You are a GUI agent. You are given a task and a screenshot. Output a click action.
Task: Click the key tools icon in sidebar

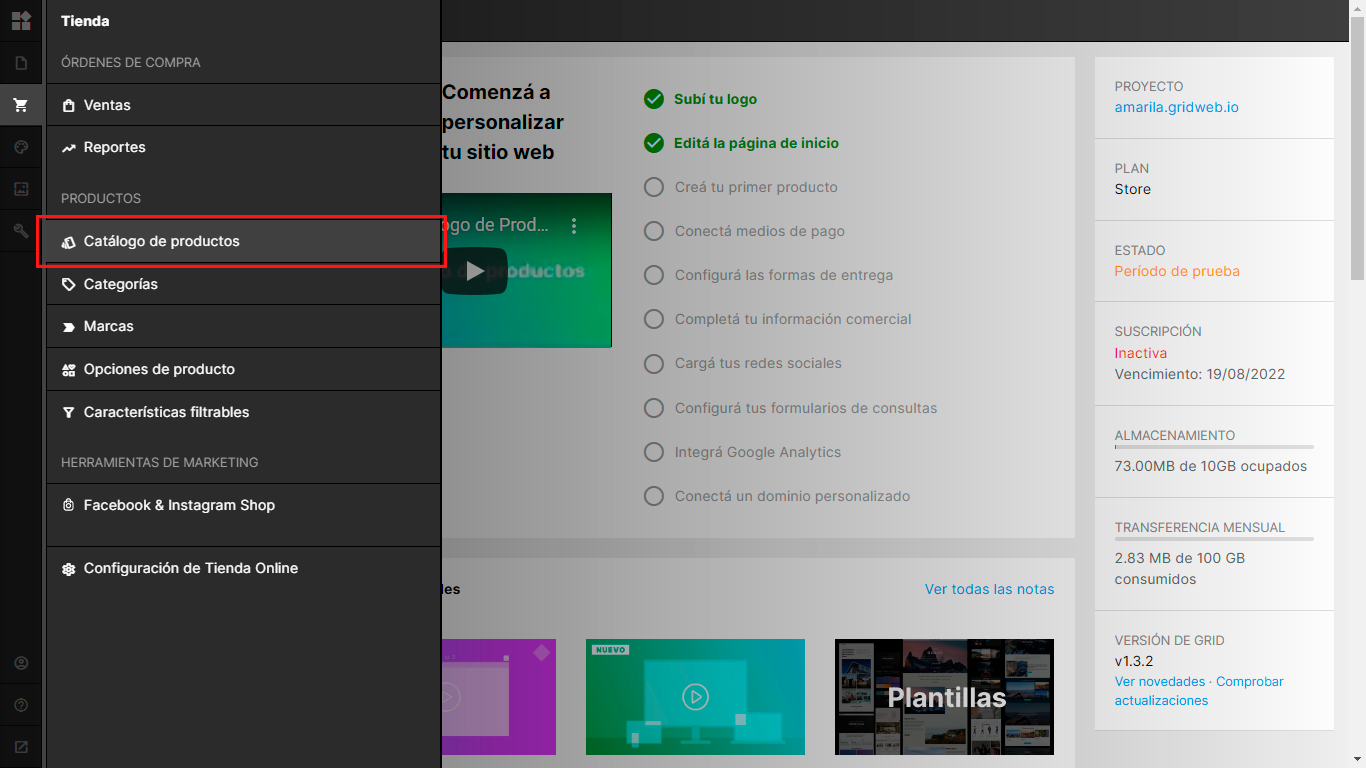point(21,231)
